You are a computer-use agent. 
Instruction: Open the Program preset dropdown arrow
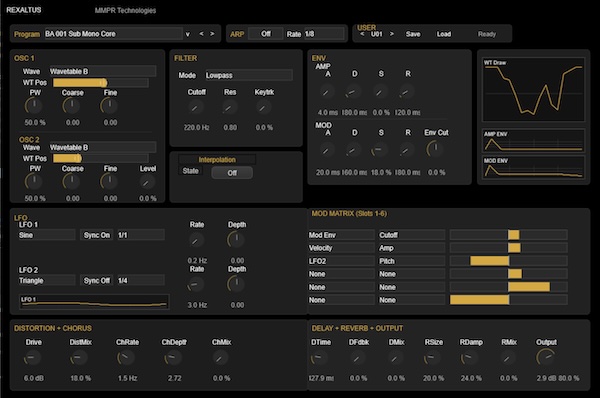pos(188,34)
